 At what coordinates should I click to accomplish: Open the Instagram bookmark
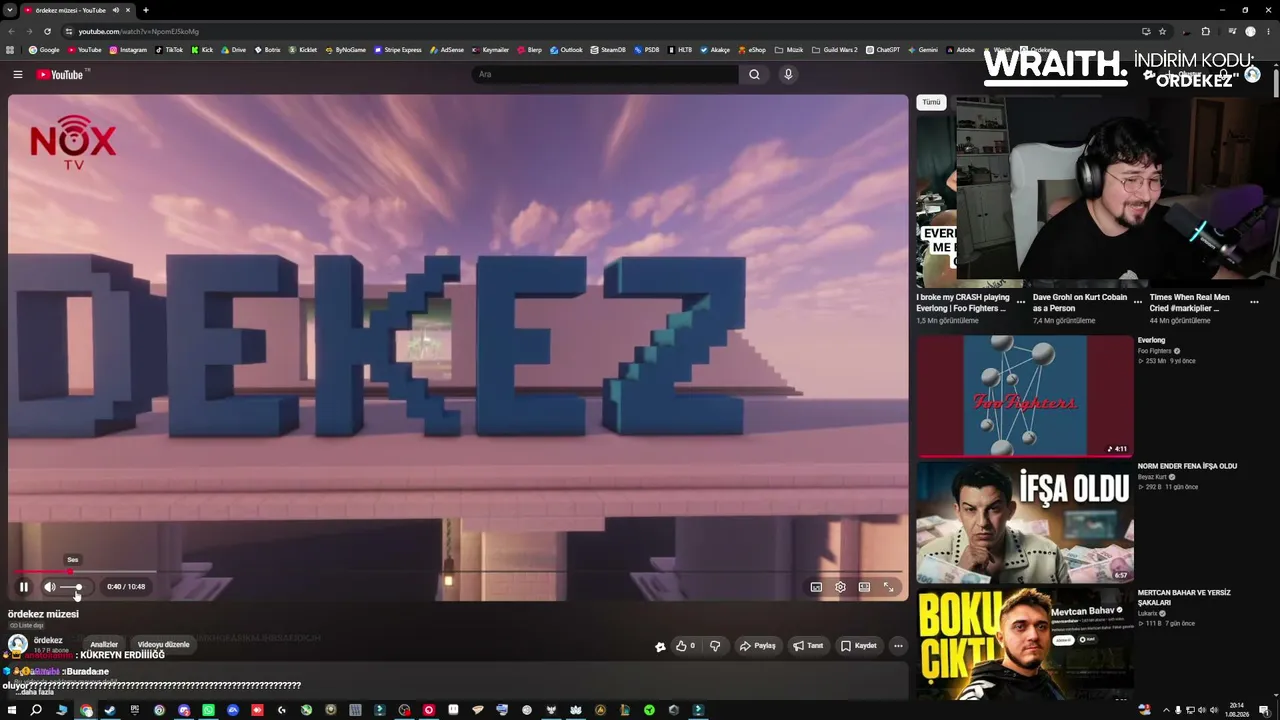128,50
